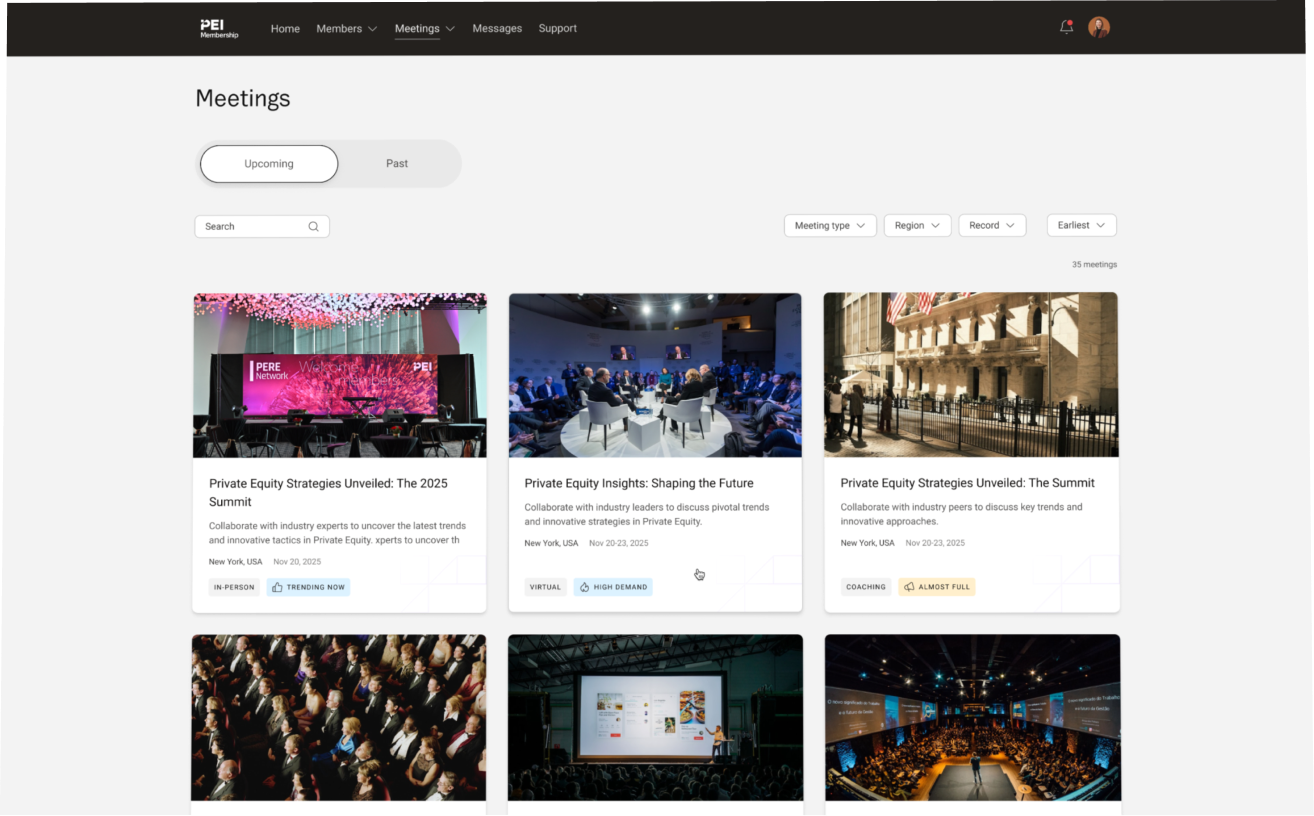1314x816 pixels.
Task: Click the thumbs-up icon on Trending Now badge
Action: [x=277, y=587]
